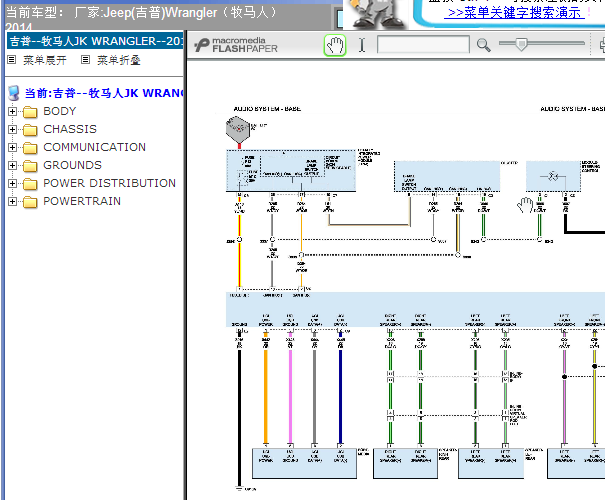Open the BODY tree item label
This screenshot has height=500, width=605.
[60, 111]
